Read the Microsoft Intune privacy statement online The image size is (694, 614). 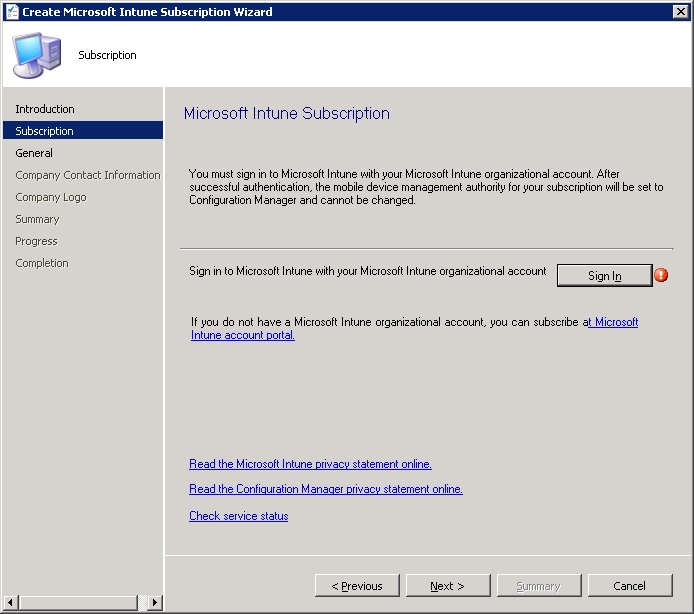pos(310,464)
